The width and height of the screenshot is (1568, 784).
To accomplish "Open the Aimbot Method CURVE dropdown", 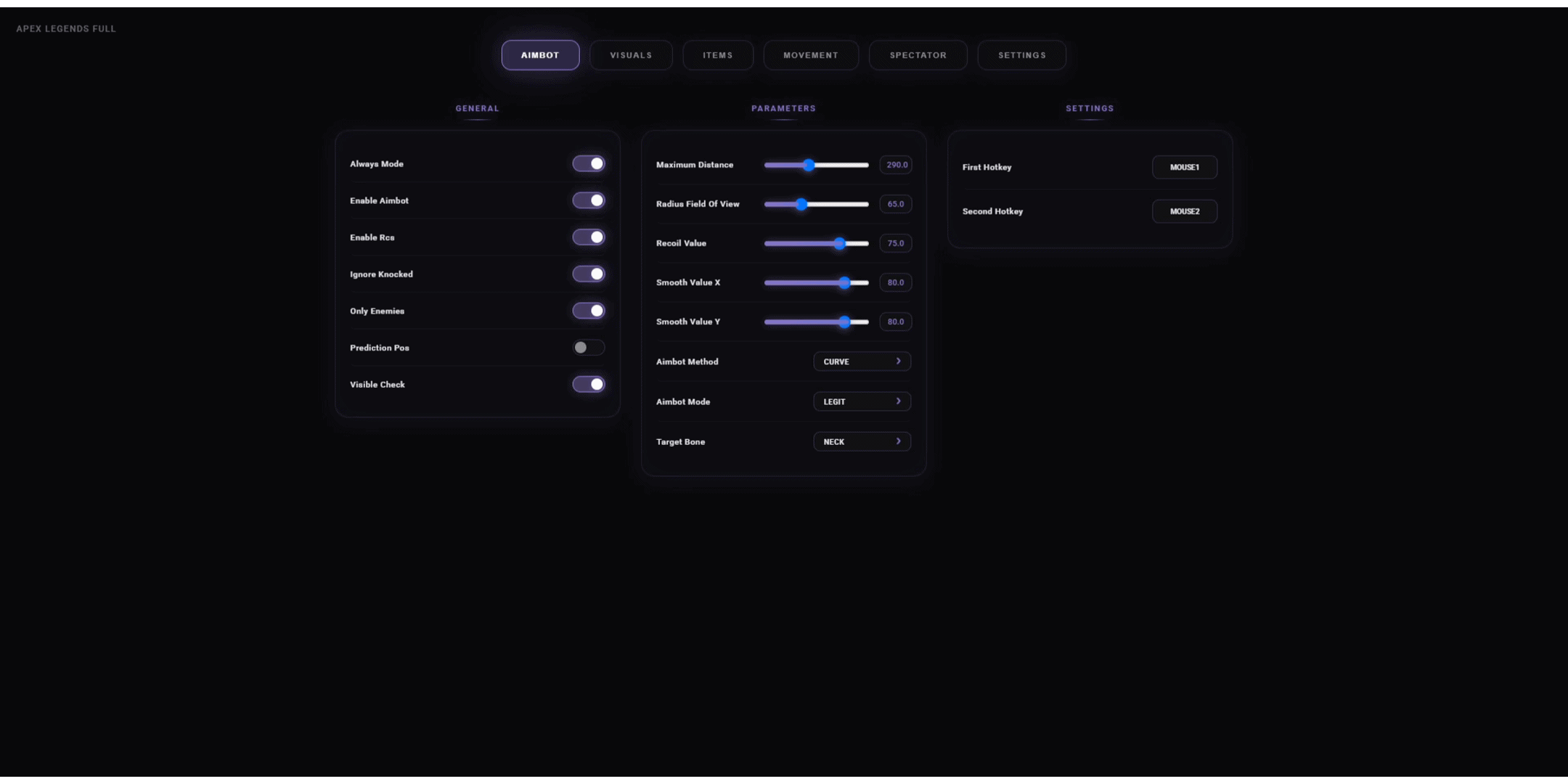I will (862, 362).
